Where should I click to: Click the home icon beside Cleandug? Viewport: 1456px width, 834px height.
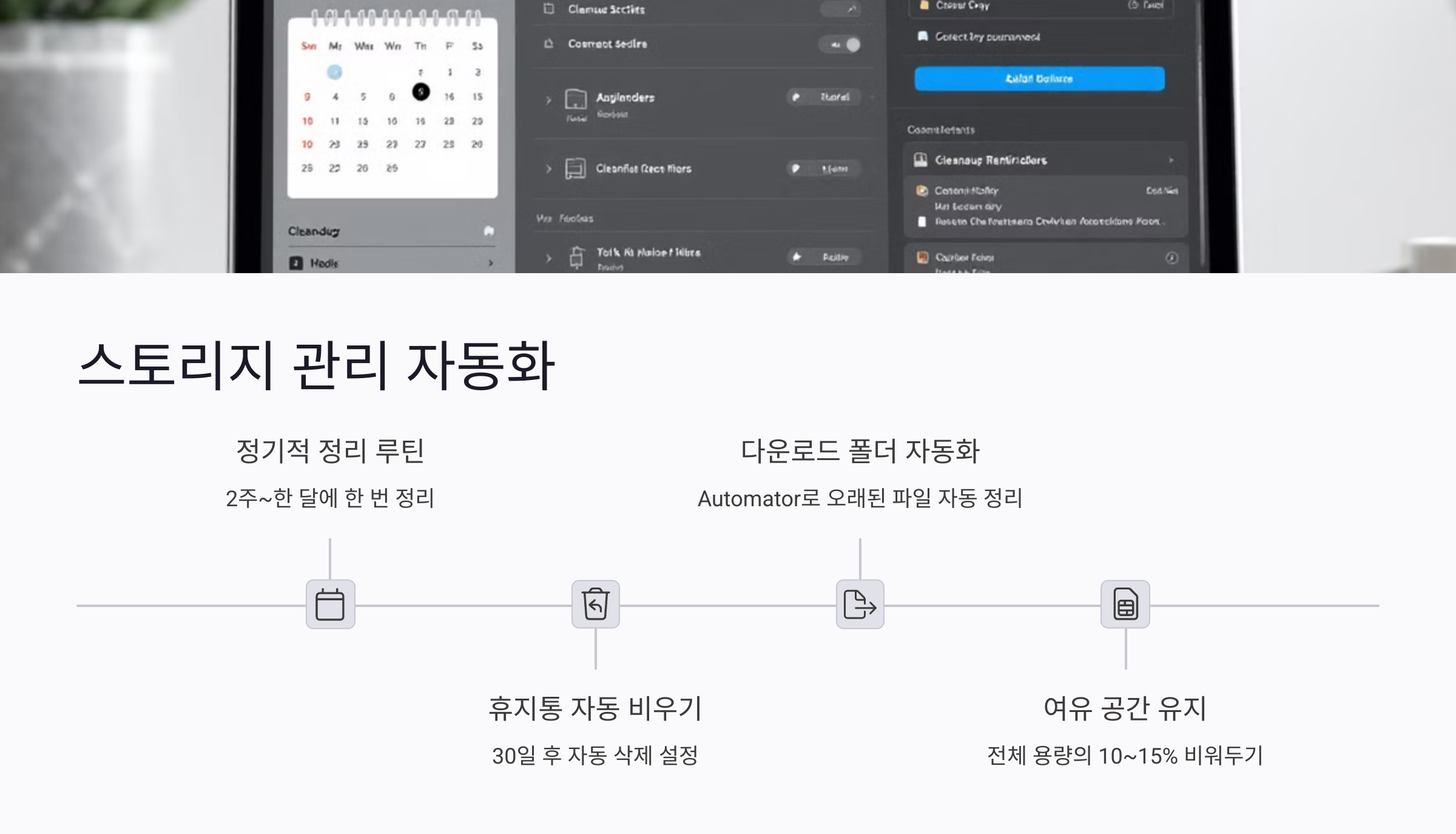pos(489,231)
